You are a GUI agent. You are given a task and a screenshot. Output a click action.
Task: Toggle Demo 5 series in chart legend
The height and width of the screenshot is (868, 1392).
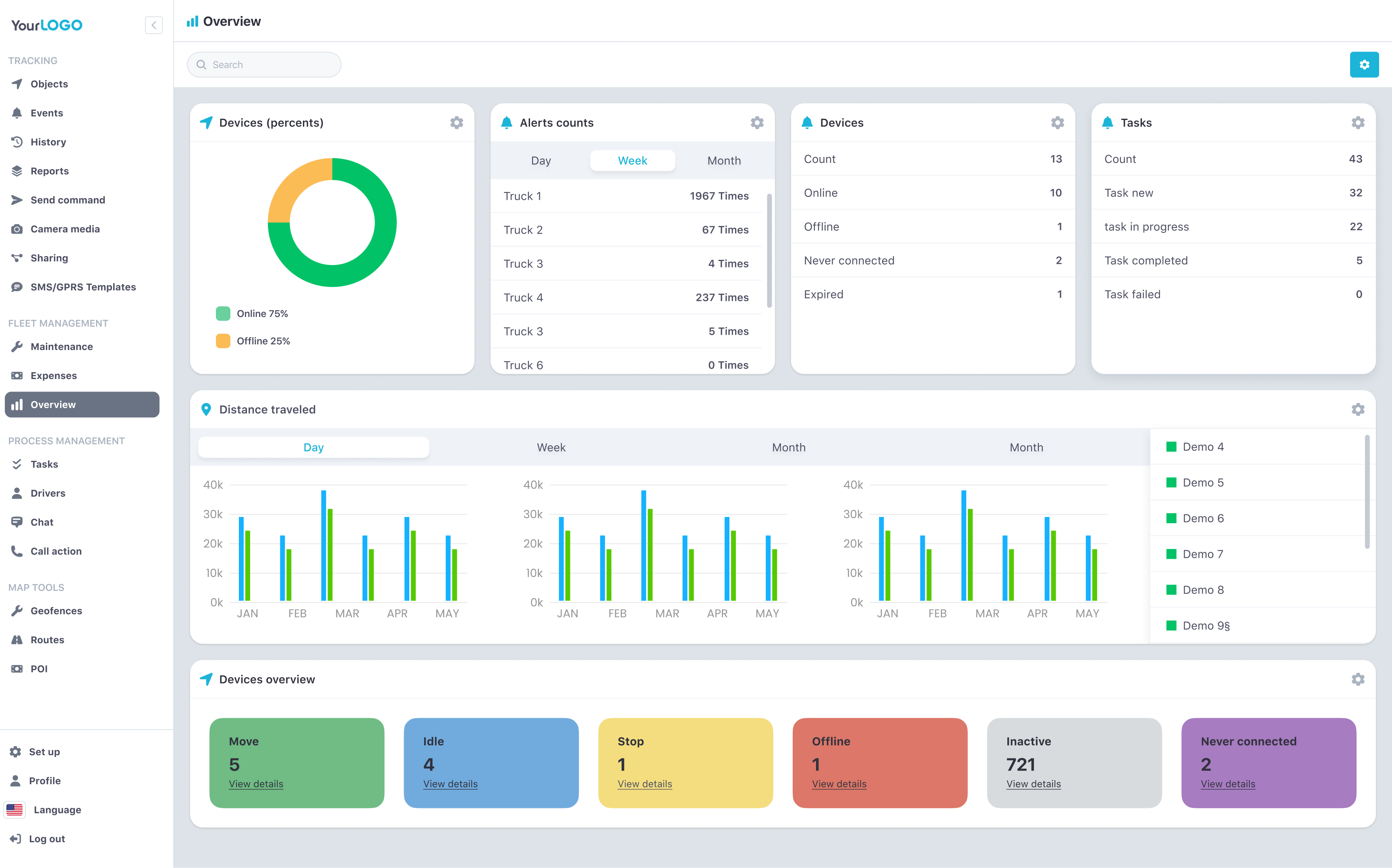(1203, 483)
